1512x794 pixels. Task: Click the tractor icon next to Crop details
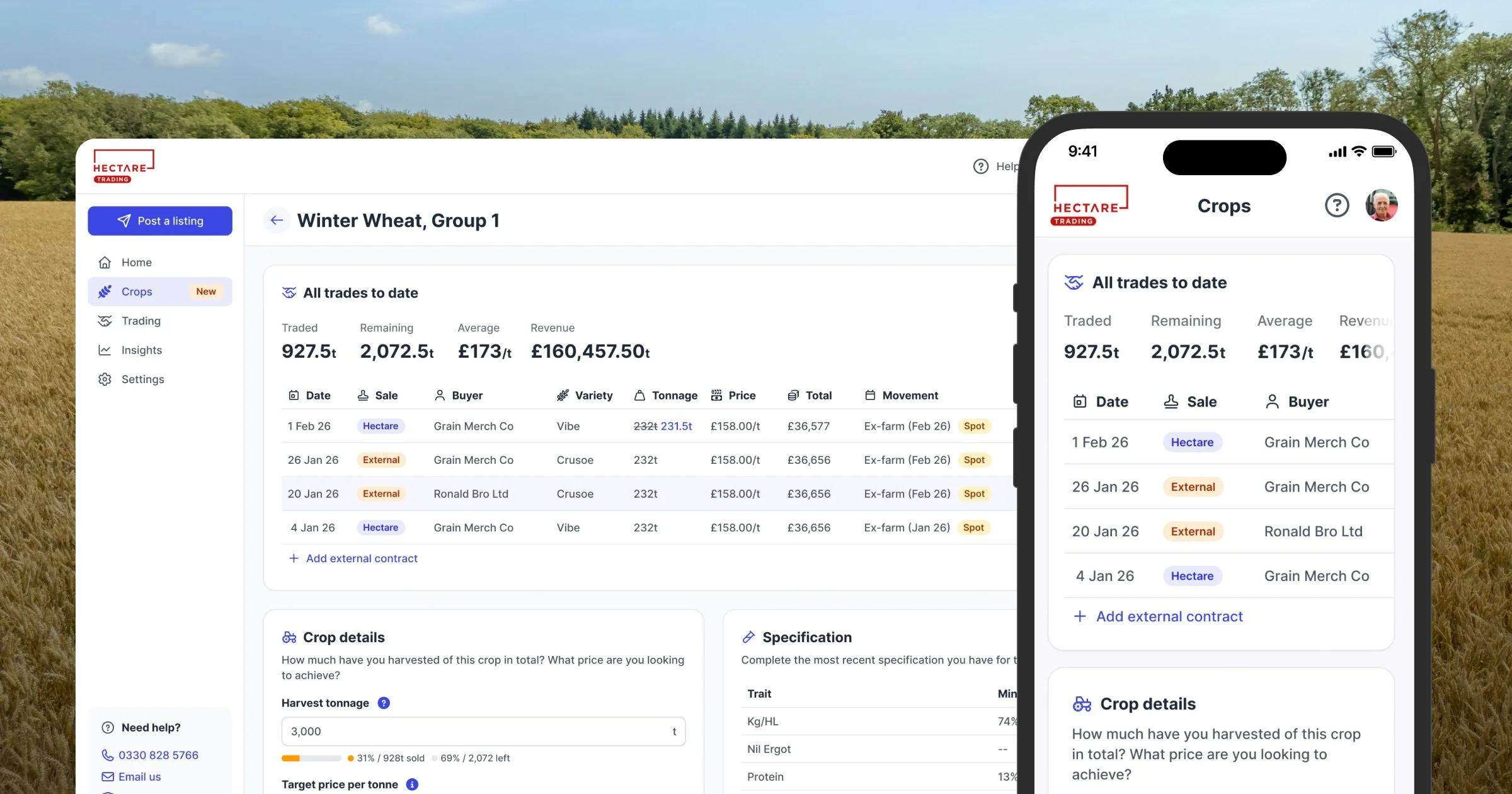pos(289,637)
